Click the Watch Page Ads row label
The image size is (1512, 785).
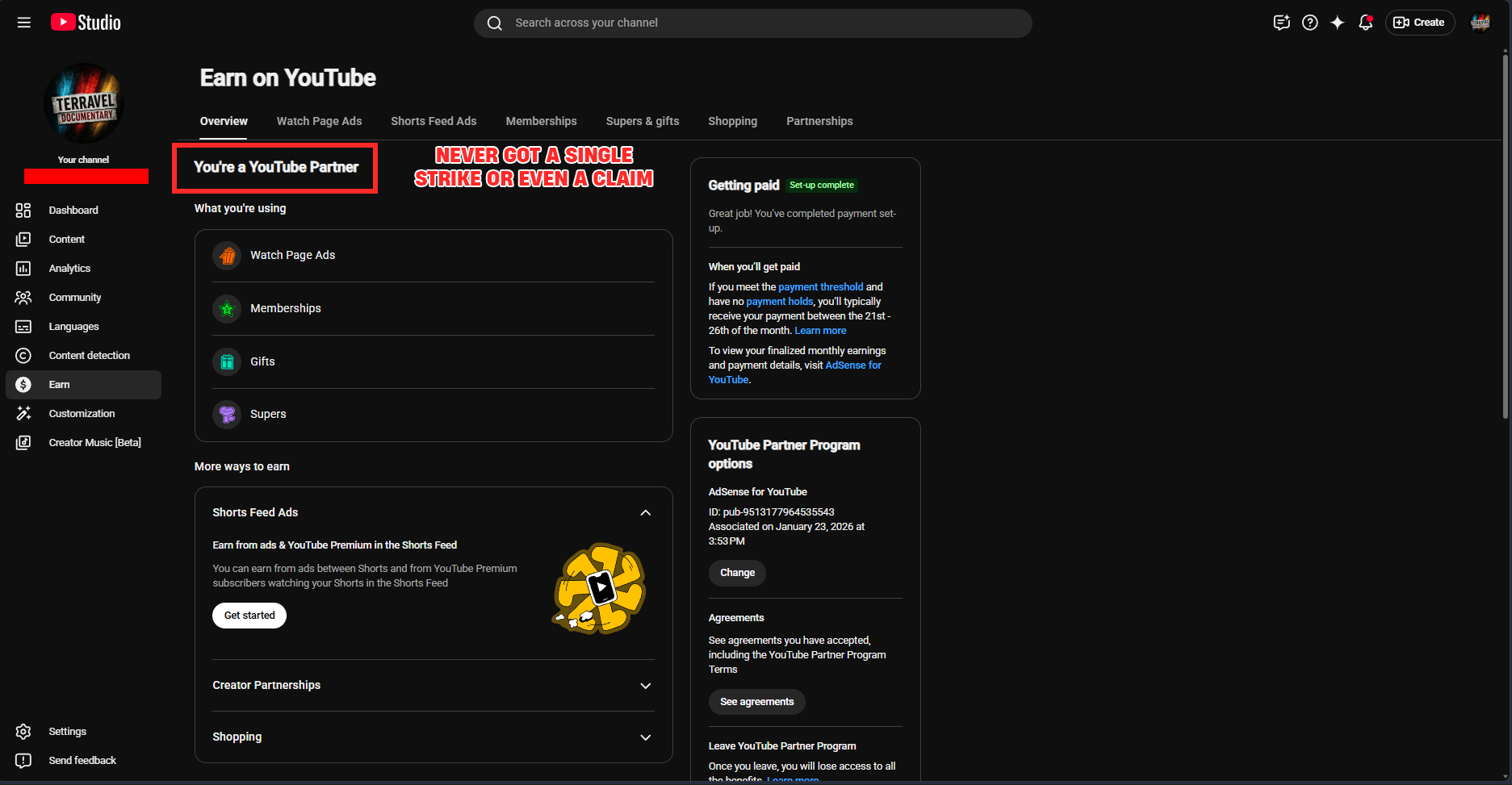292,256
